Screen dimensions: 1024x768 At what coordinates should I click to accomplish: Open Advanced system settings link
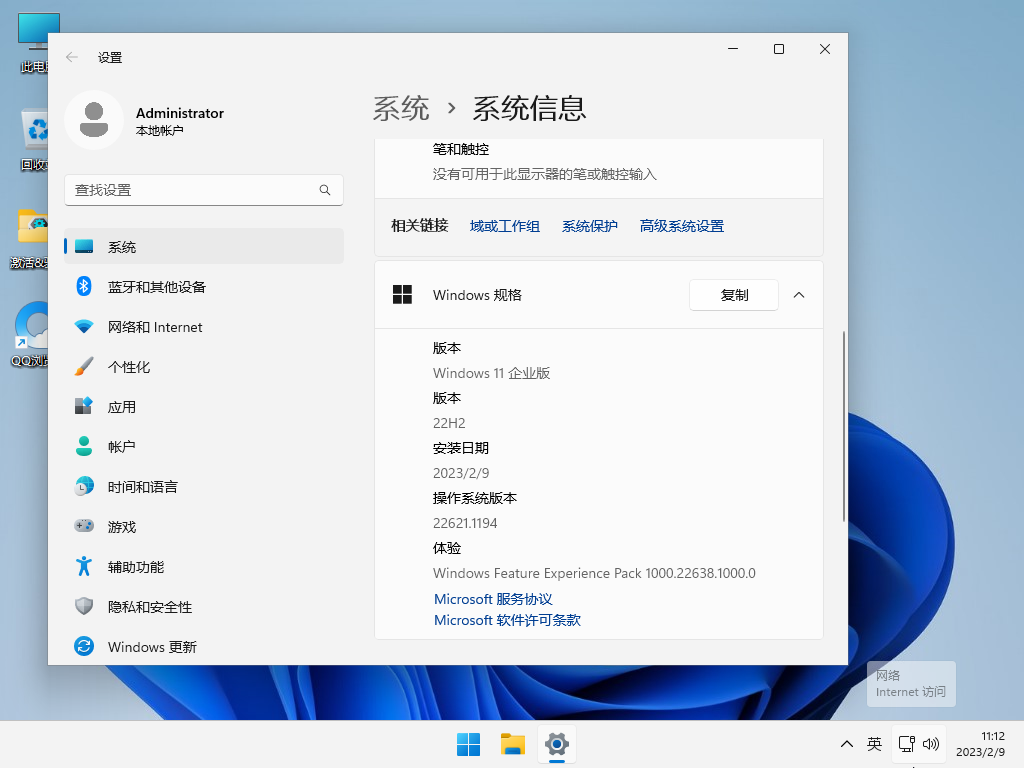[x=682, y=226]
